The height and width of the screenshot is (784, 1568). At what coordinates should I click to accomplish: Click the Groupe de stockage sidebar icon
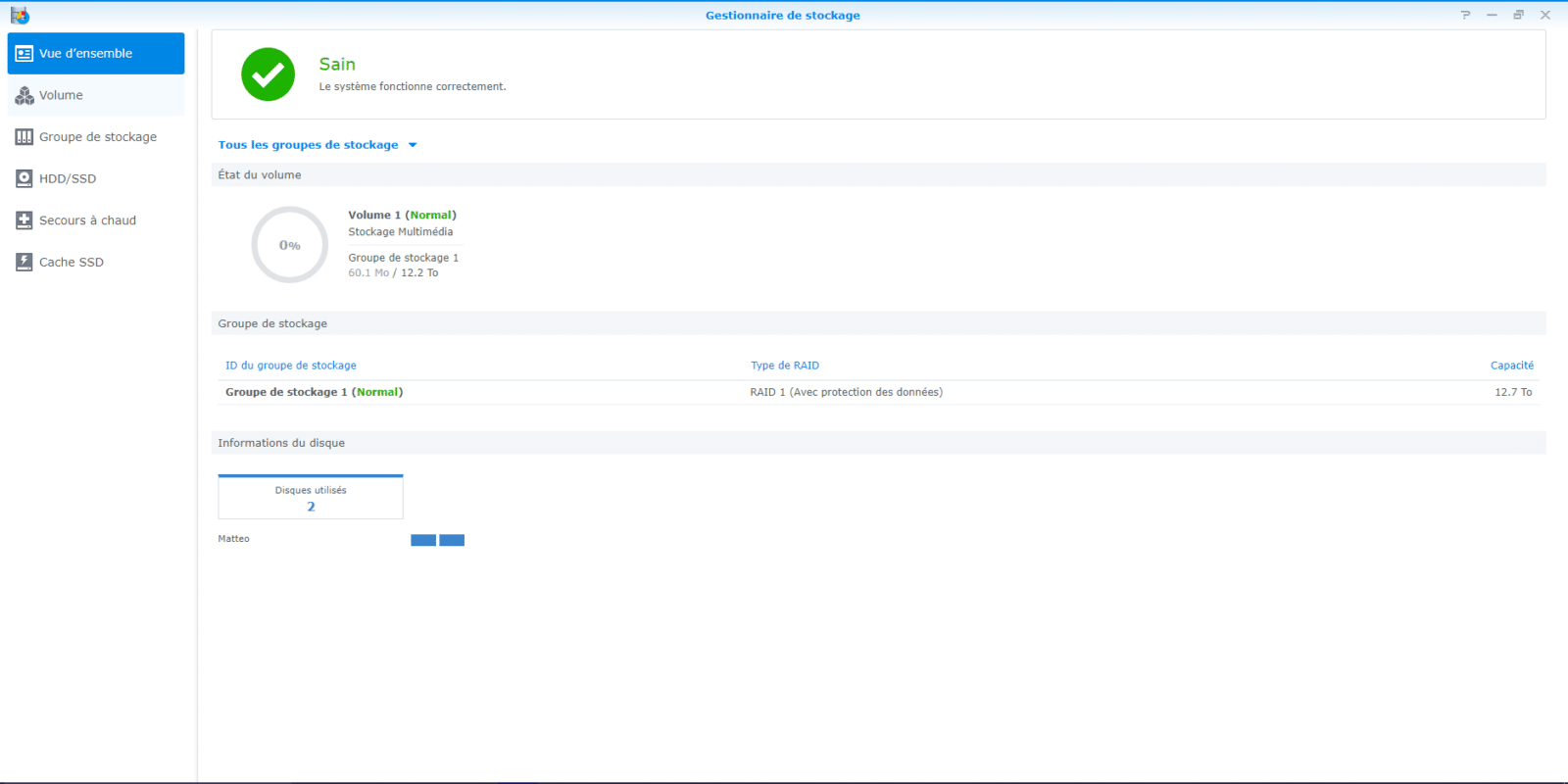tap(24, 137)
